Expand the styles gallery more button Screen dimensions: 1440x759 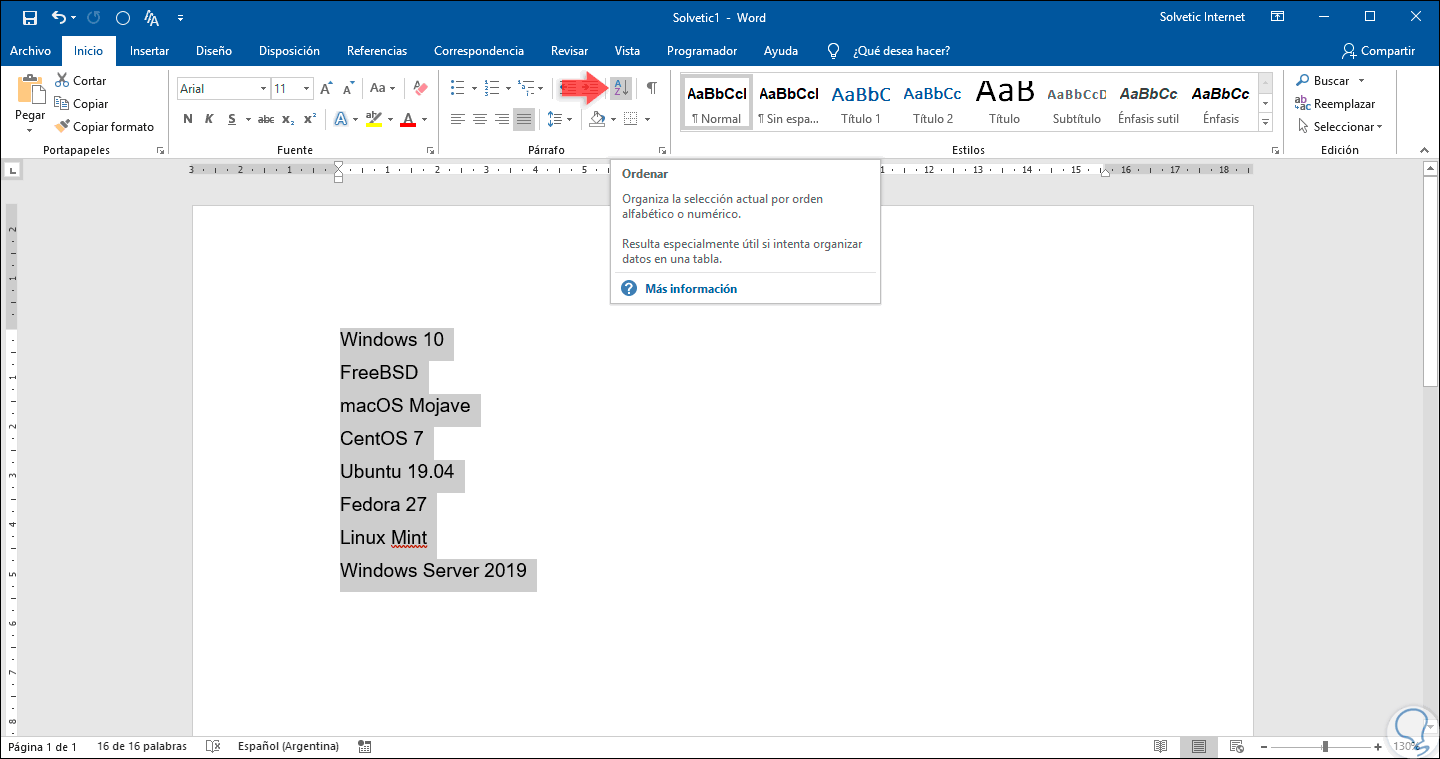(x=1265, y=122)
